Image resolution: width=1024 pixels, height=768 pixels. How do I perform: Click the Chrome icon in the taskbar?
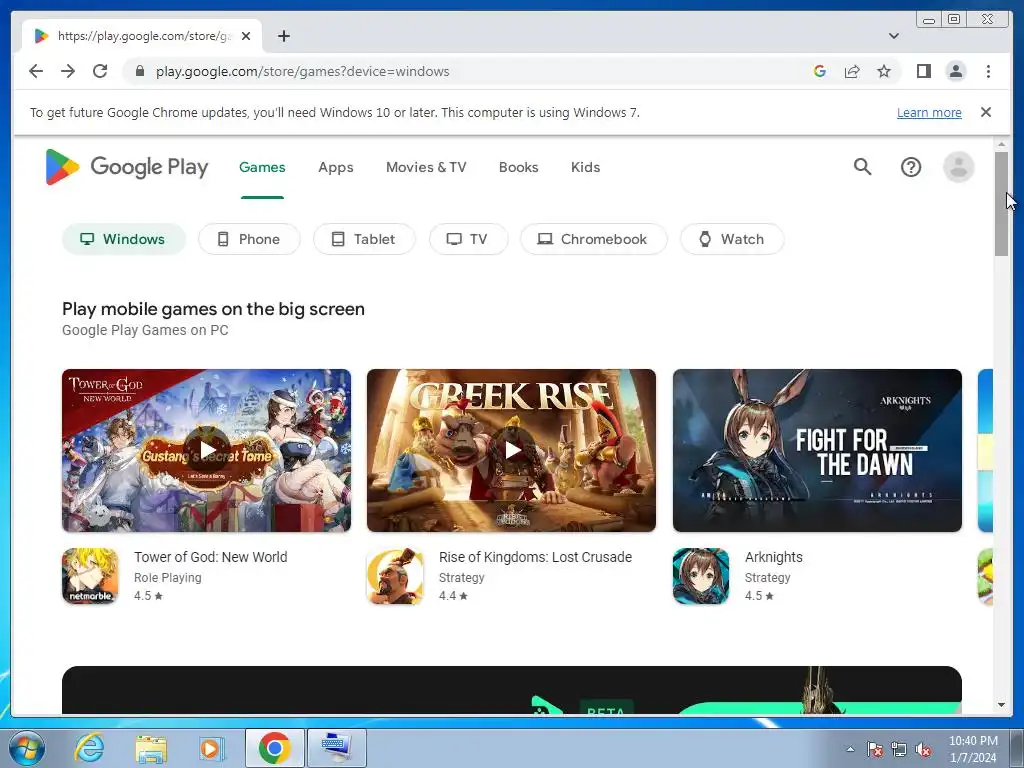point(274,748)
